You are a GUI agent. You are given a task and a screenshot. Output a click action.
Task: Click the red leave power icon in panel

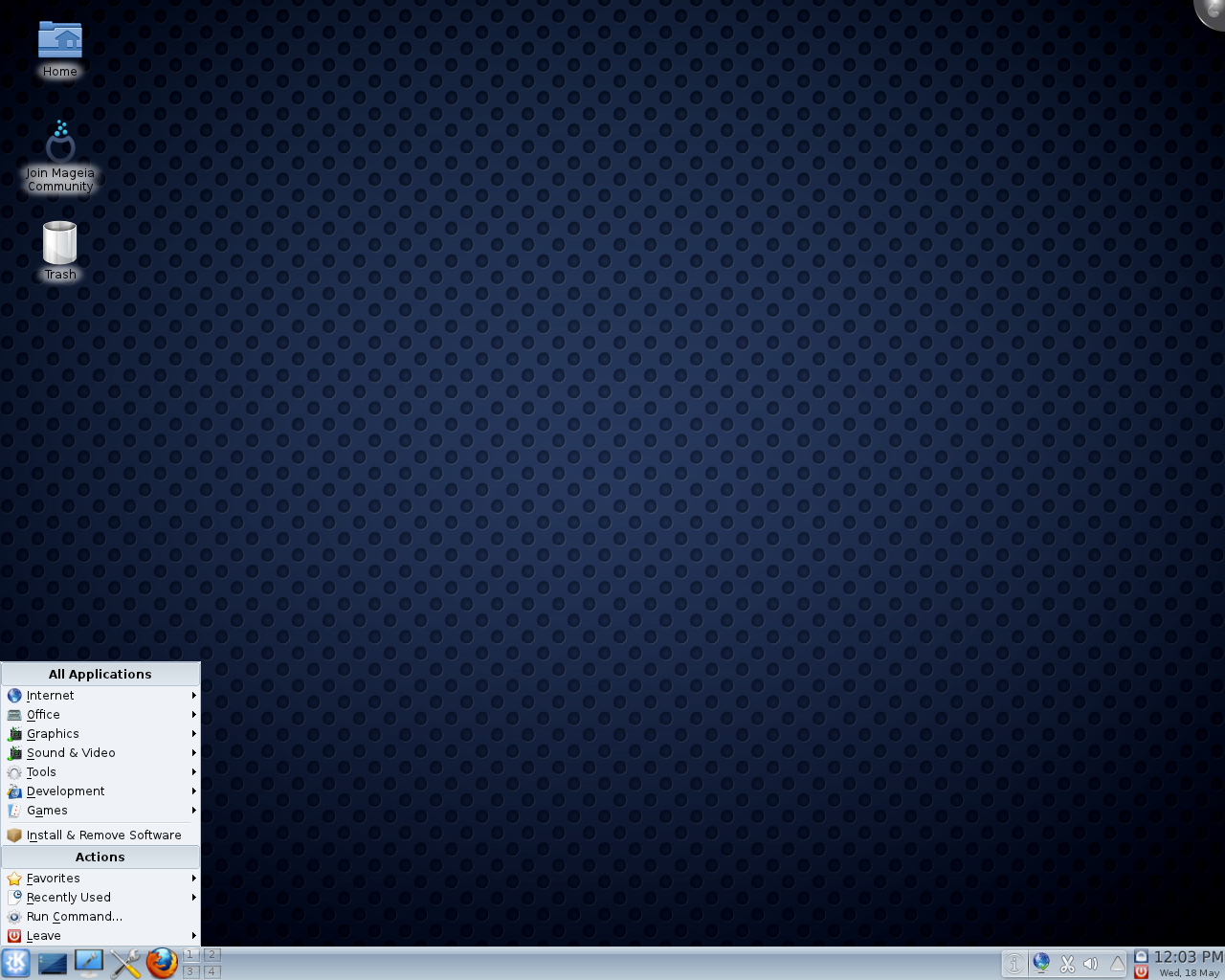pos(1141,971)
